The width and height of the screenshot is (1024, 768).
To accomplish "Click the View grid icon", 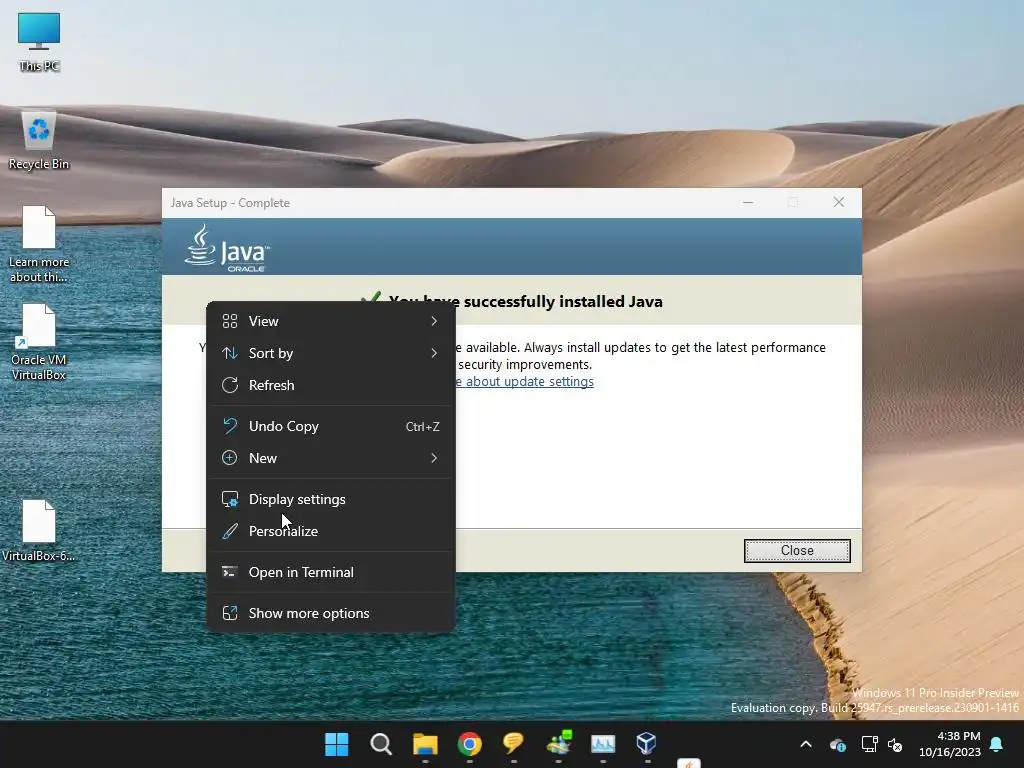I will [230, 321].
